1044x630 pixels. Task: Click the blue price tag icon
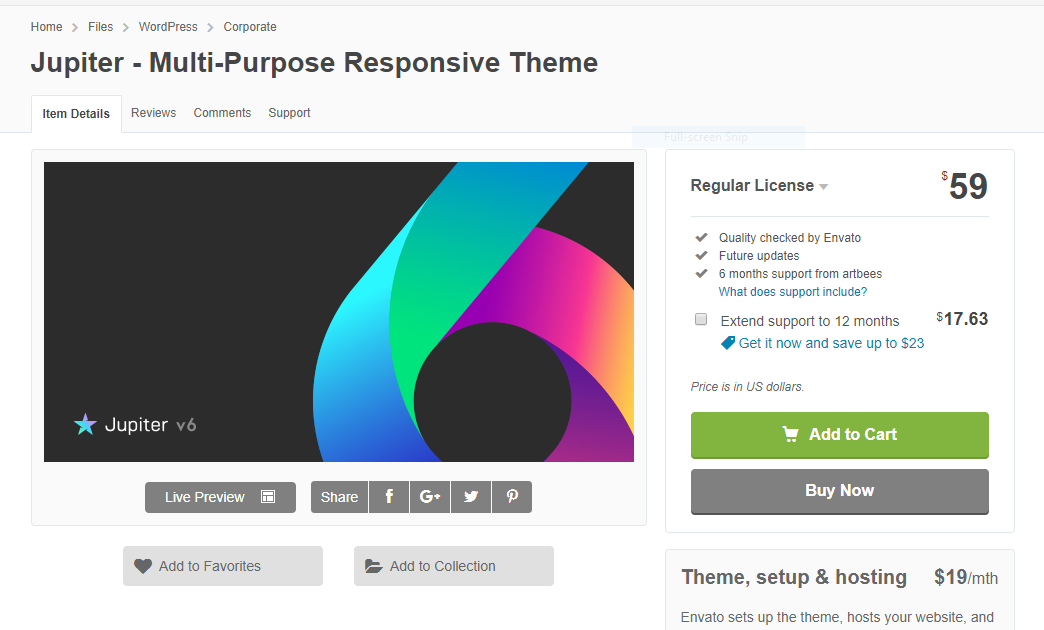click(x=728, y=343)
